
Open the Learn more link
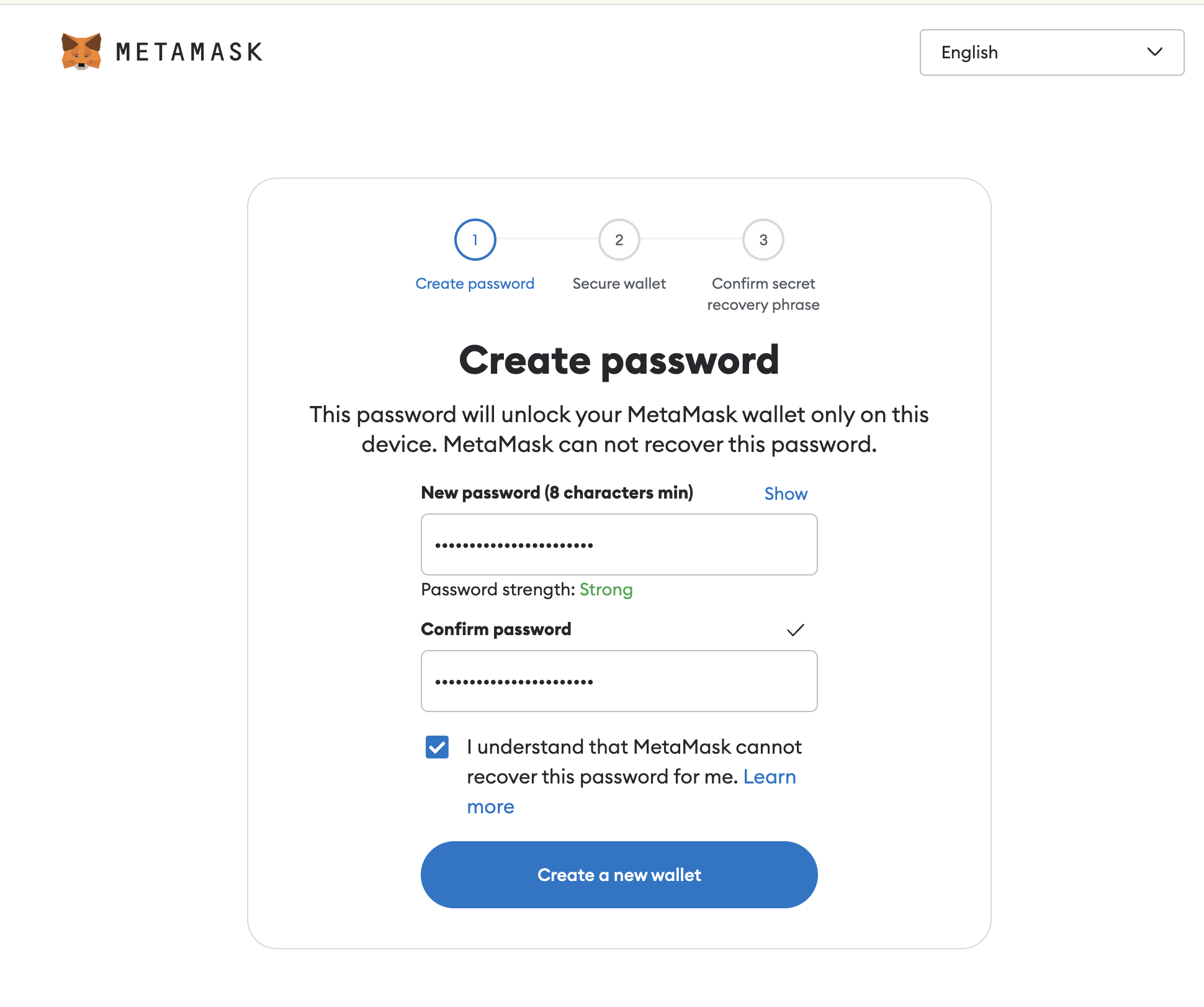[769, 777]
